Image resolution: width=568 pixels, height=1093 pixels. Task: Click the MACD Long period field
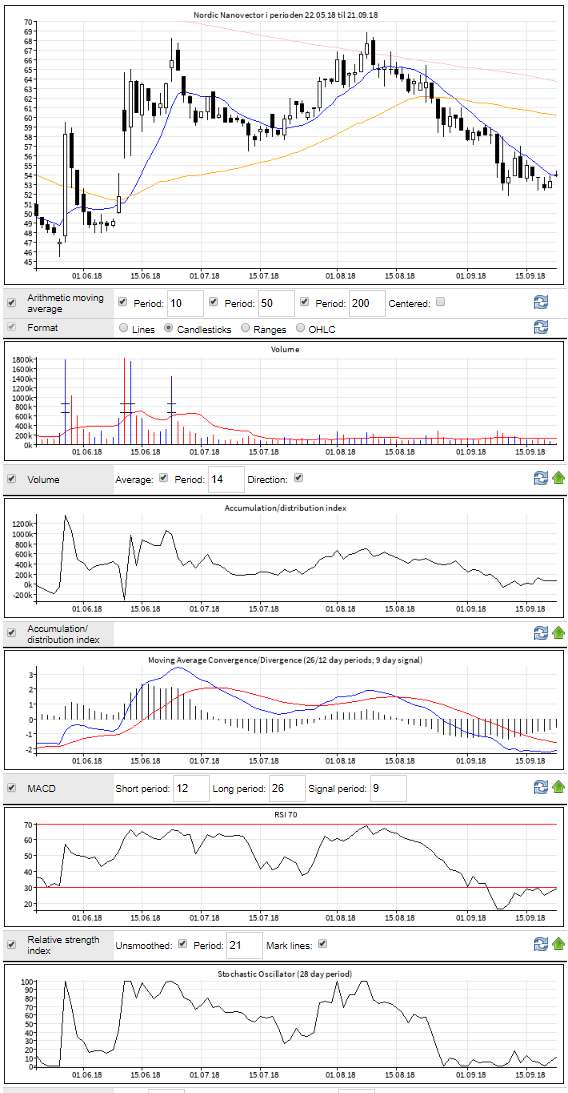(x=287, y=788)
